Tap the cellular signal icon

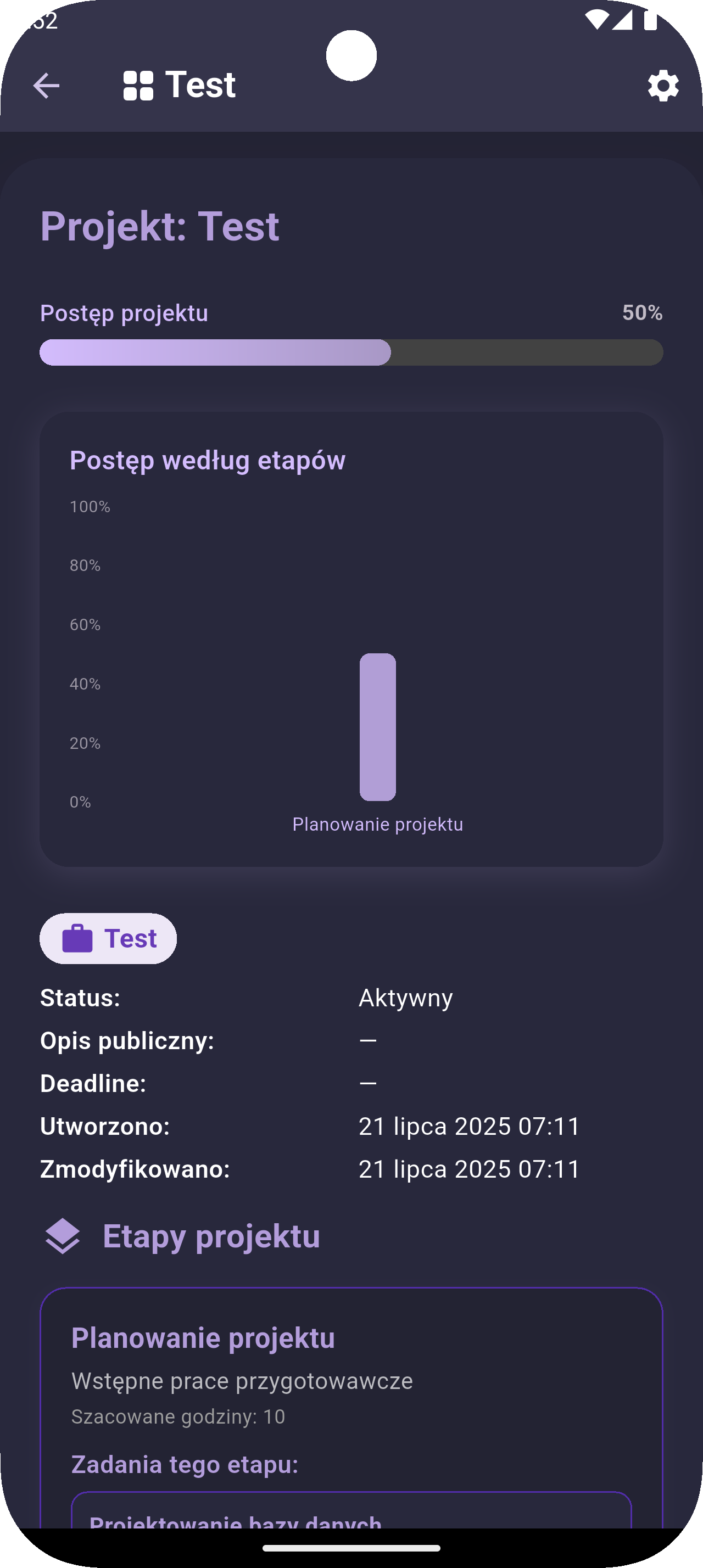(622, 19)
